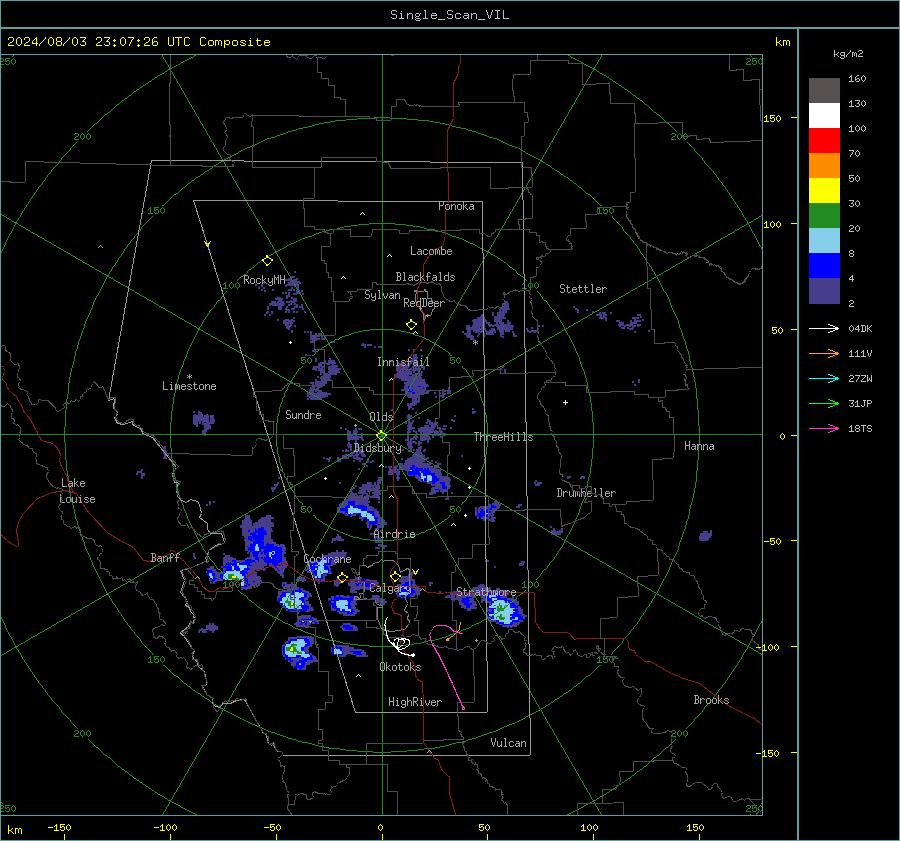Click the Strathmore town label
Image resolution: width=900 pixels, height=841 pixels.
pyautogui.click(x=486, y=591)
